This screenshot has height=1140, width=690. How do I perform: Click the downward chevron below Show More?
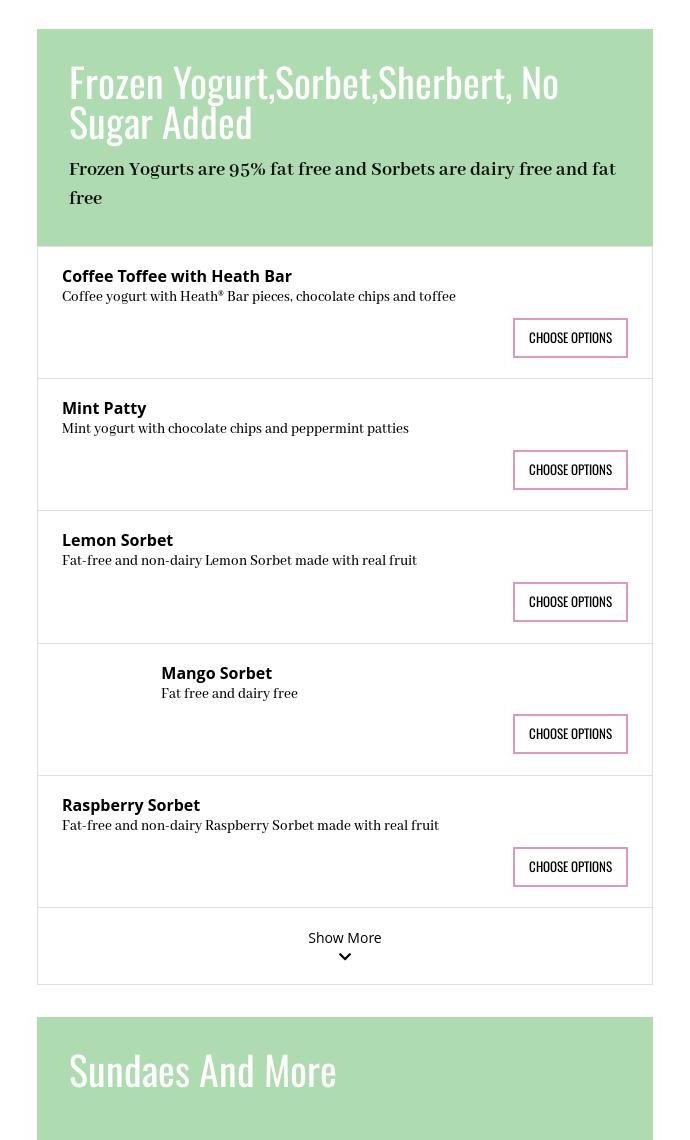coord(344,956)
